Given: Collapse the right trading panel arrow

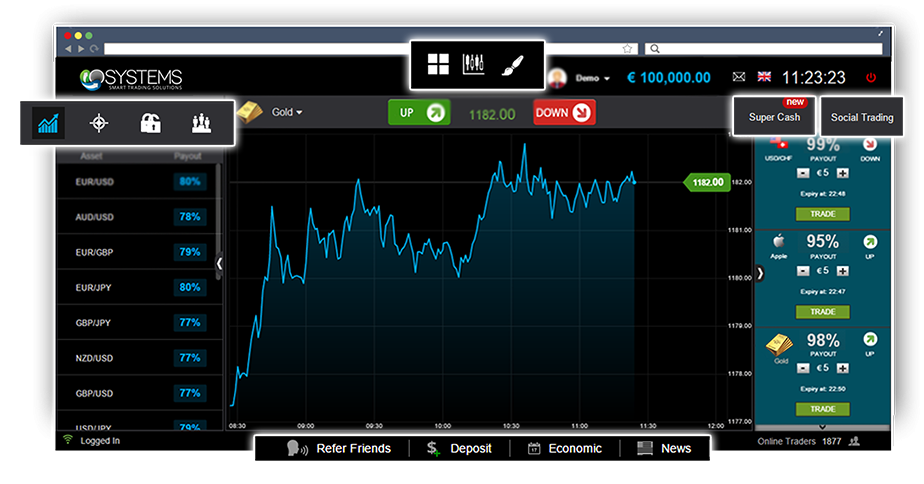Looking at the screenshot, I should (760, 273).
